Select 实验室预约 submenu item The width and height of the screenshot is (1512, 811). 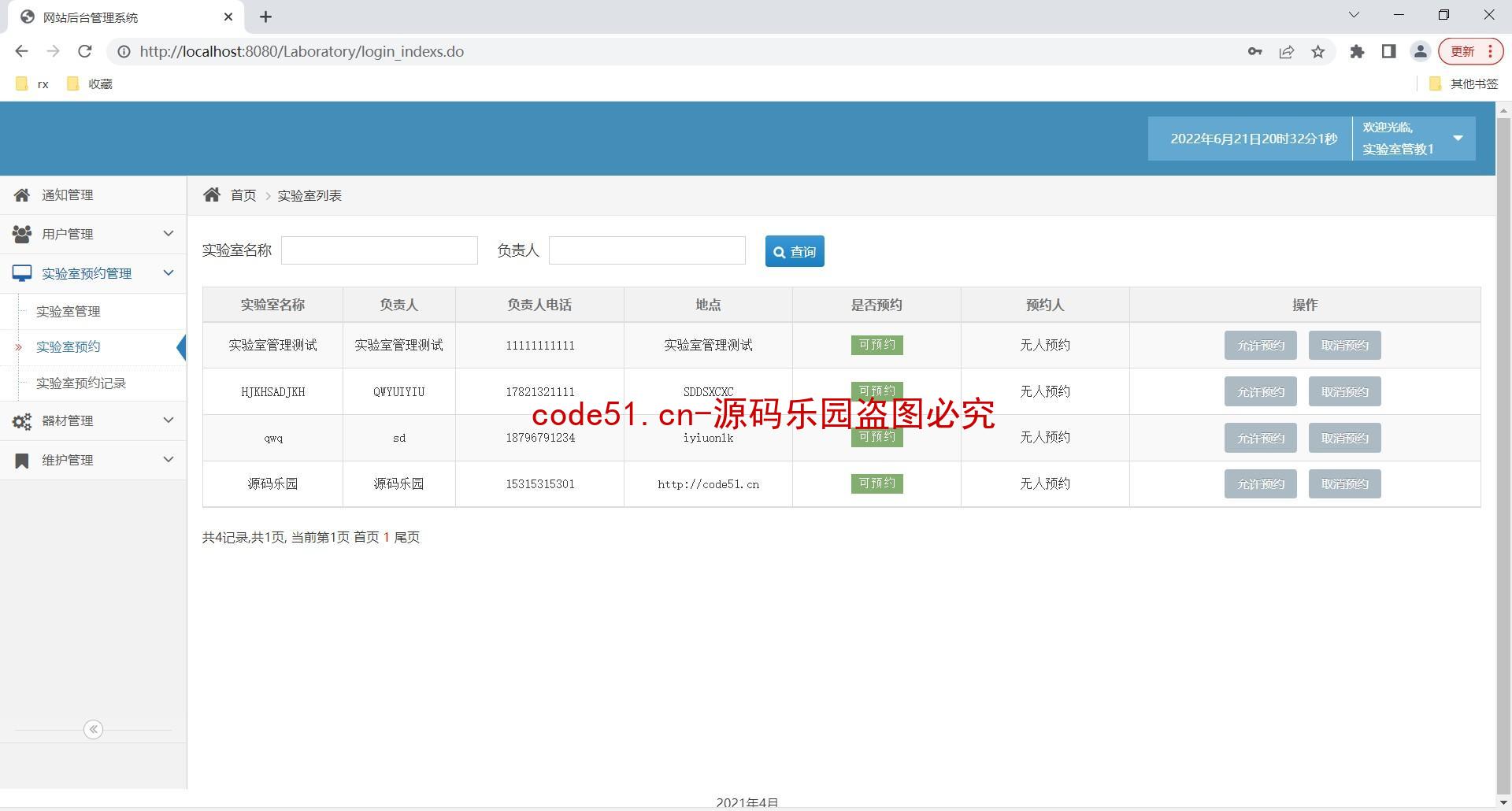pyautogui.click(x=69, y=347)
